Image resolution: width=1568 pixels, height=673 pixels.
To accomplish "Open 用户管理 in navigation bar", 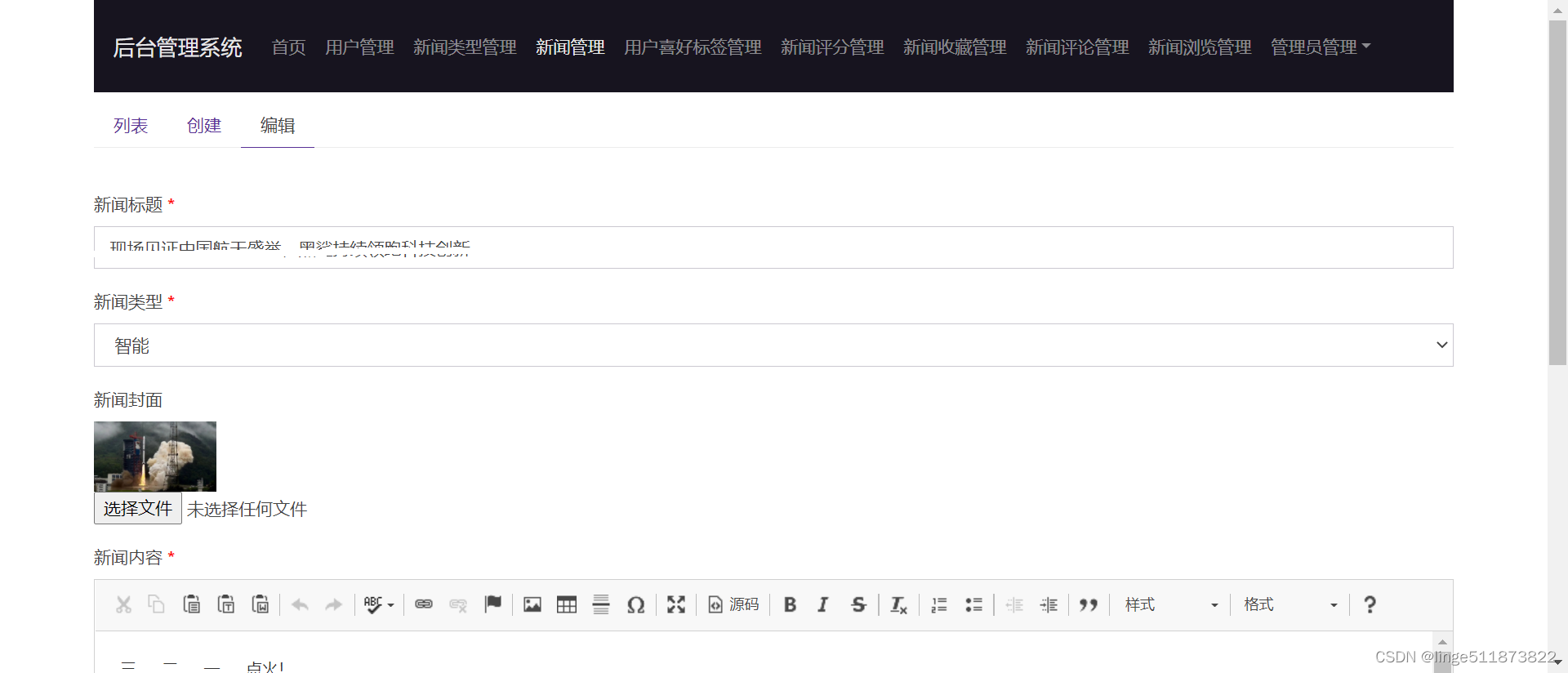I will coord(359,47).
